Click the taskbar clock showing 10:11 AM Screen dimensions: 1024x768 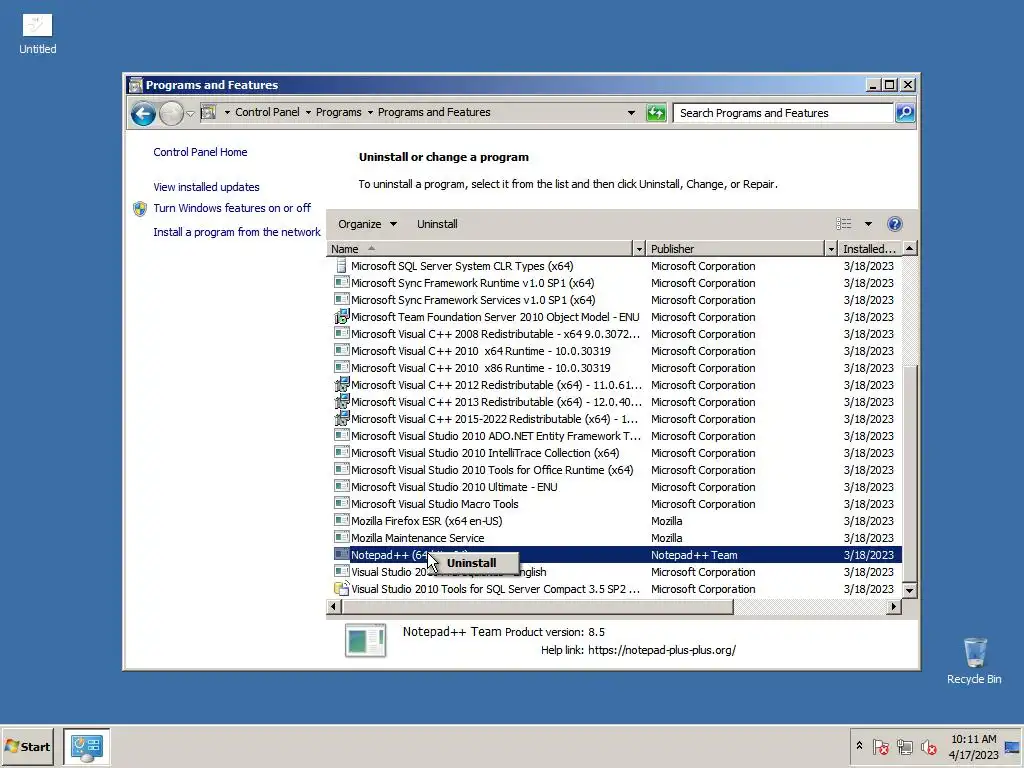coord(973,746)
